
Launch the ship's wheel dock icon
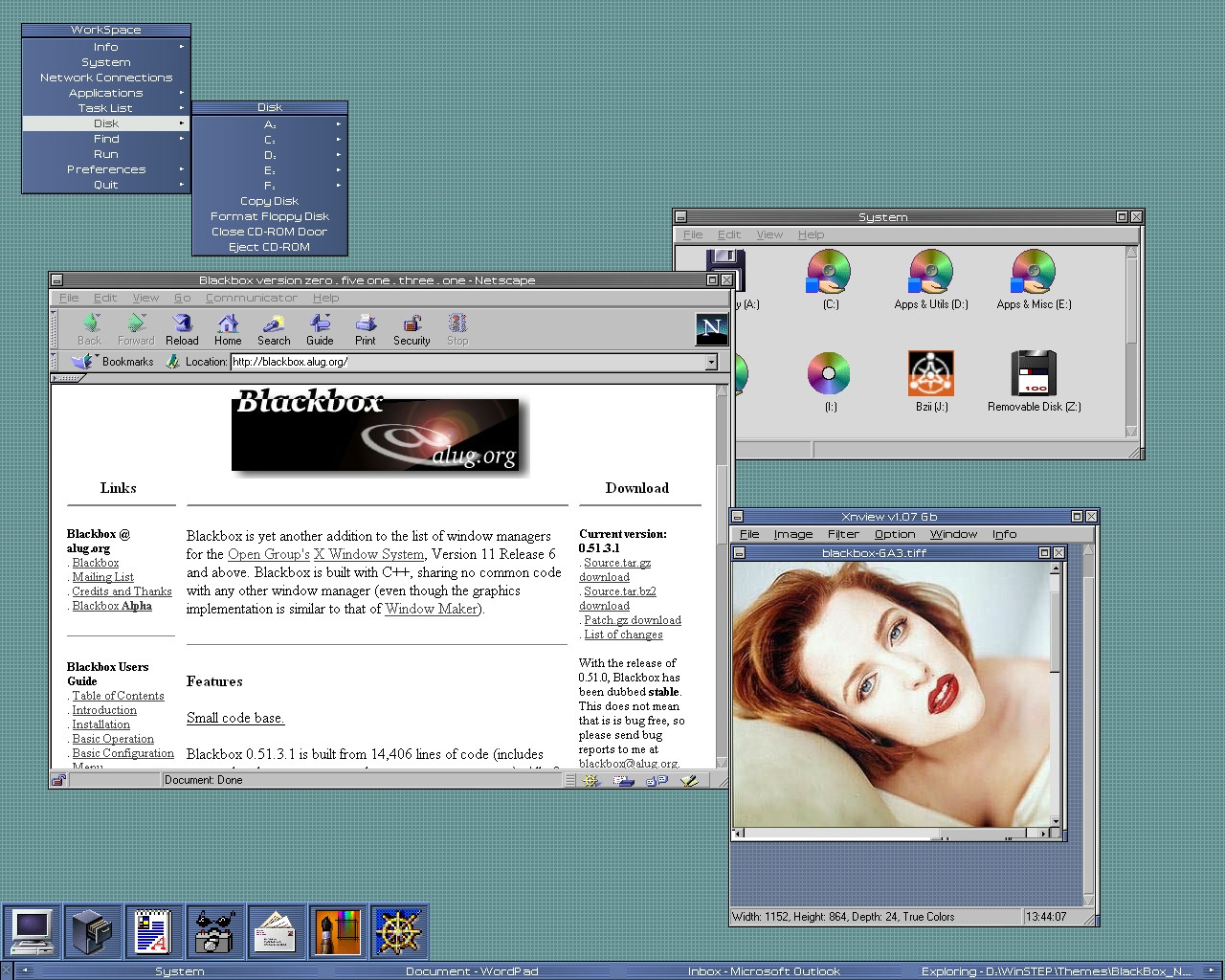397,931
